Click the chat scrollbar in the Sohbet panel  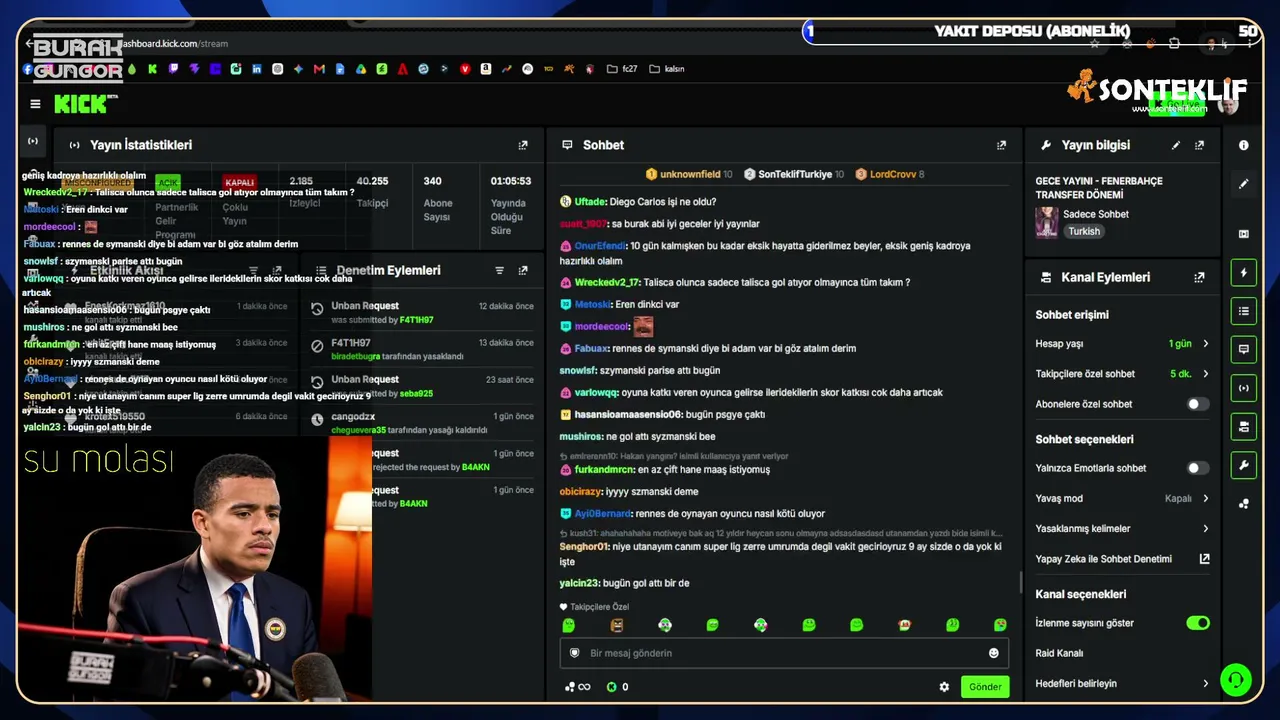pyautogui.click(x=1020, y=582)
